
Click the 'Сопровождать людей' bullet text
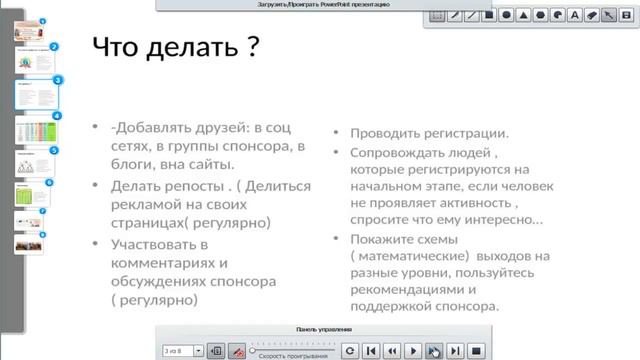tap(452, 186)
